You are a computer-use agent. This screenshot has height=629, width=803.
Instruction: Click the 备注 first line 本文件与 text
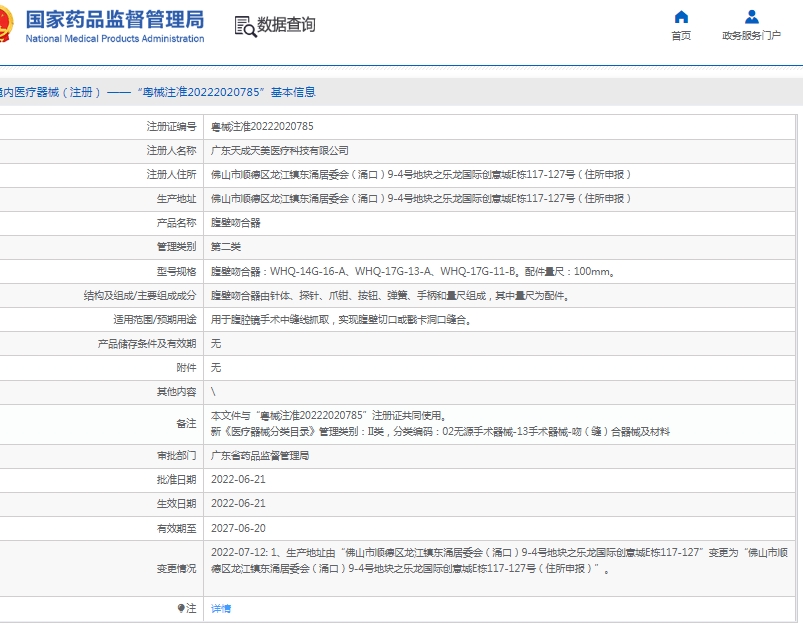[x=329, y=415]
